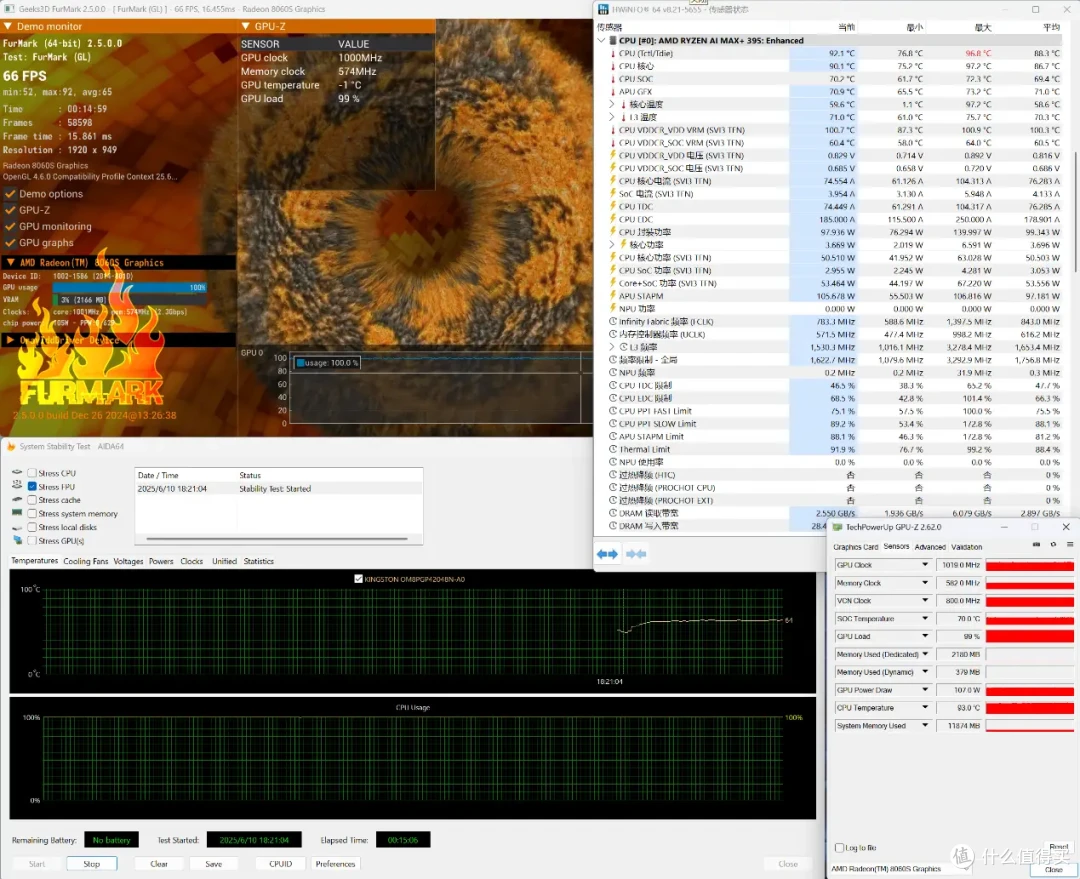Click the 123 icon beside Stress FPU
Viewport: 1080px width, 879px height.
click(x=17, y=486)
